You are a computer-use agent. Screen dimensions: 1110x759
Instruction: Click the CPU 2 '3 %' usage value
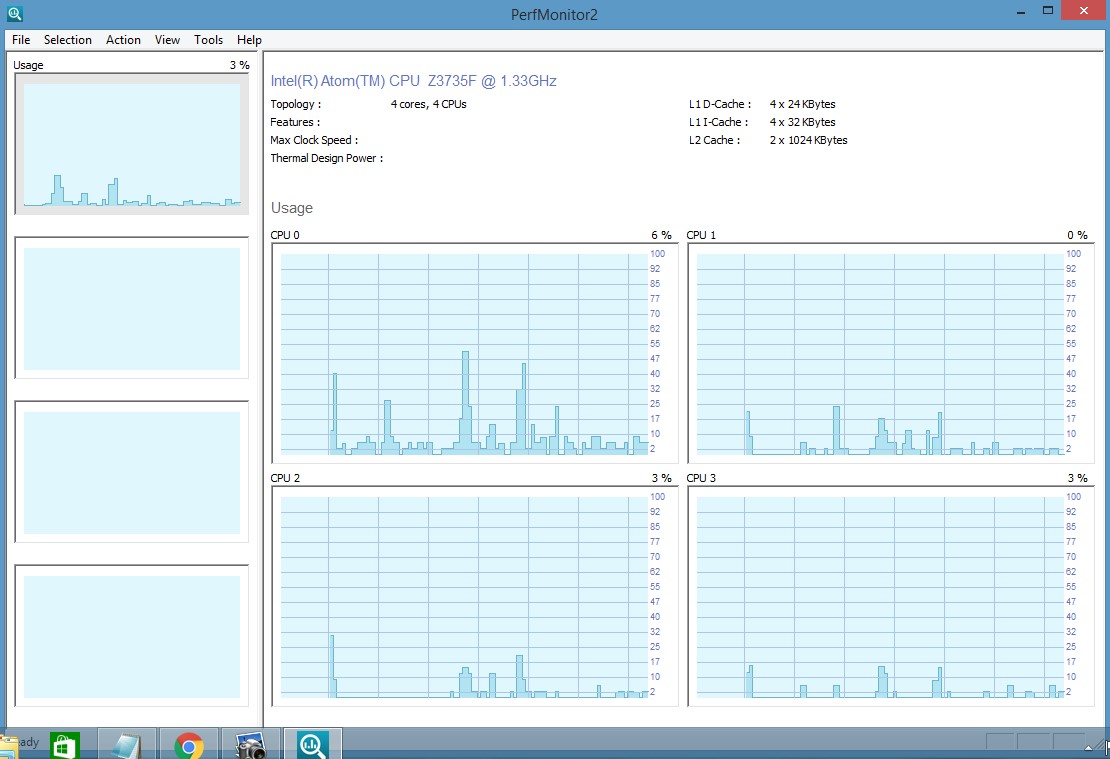(661, 478)
